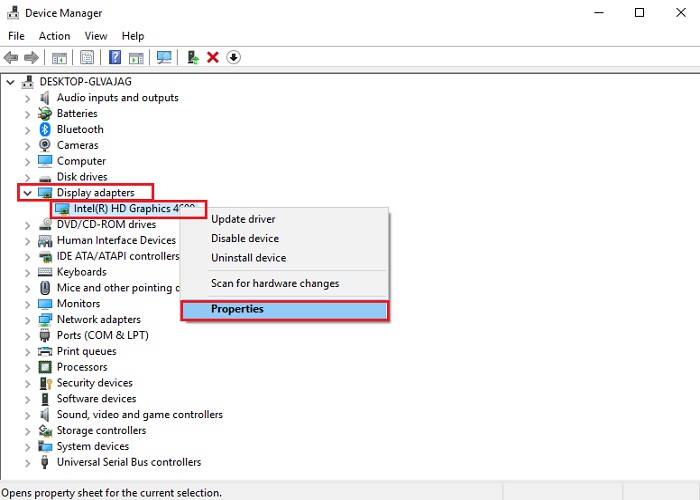This screenshot has width=700, height=500.
Task: Choose Properties from the context menu
Action: [284, 310]
